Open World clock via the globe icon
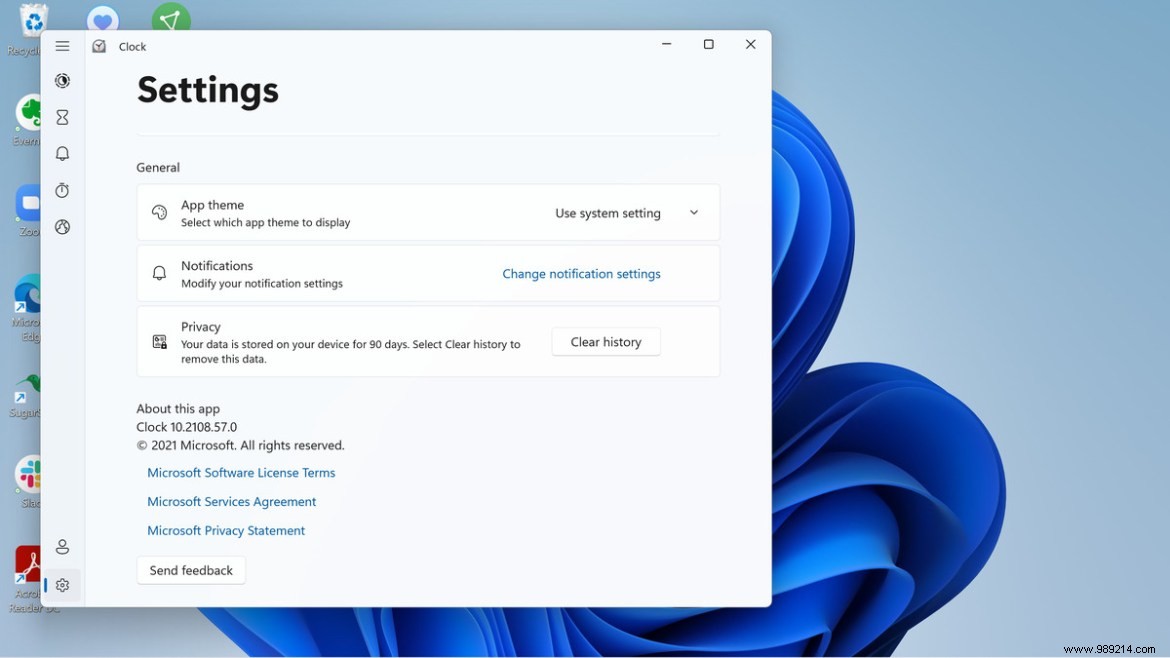Image resolution: width=1170 pixels, height=658 pixels. click(x=62, y=227)
